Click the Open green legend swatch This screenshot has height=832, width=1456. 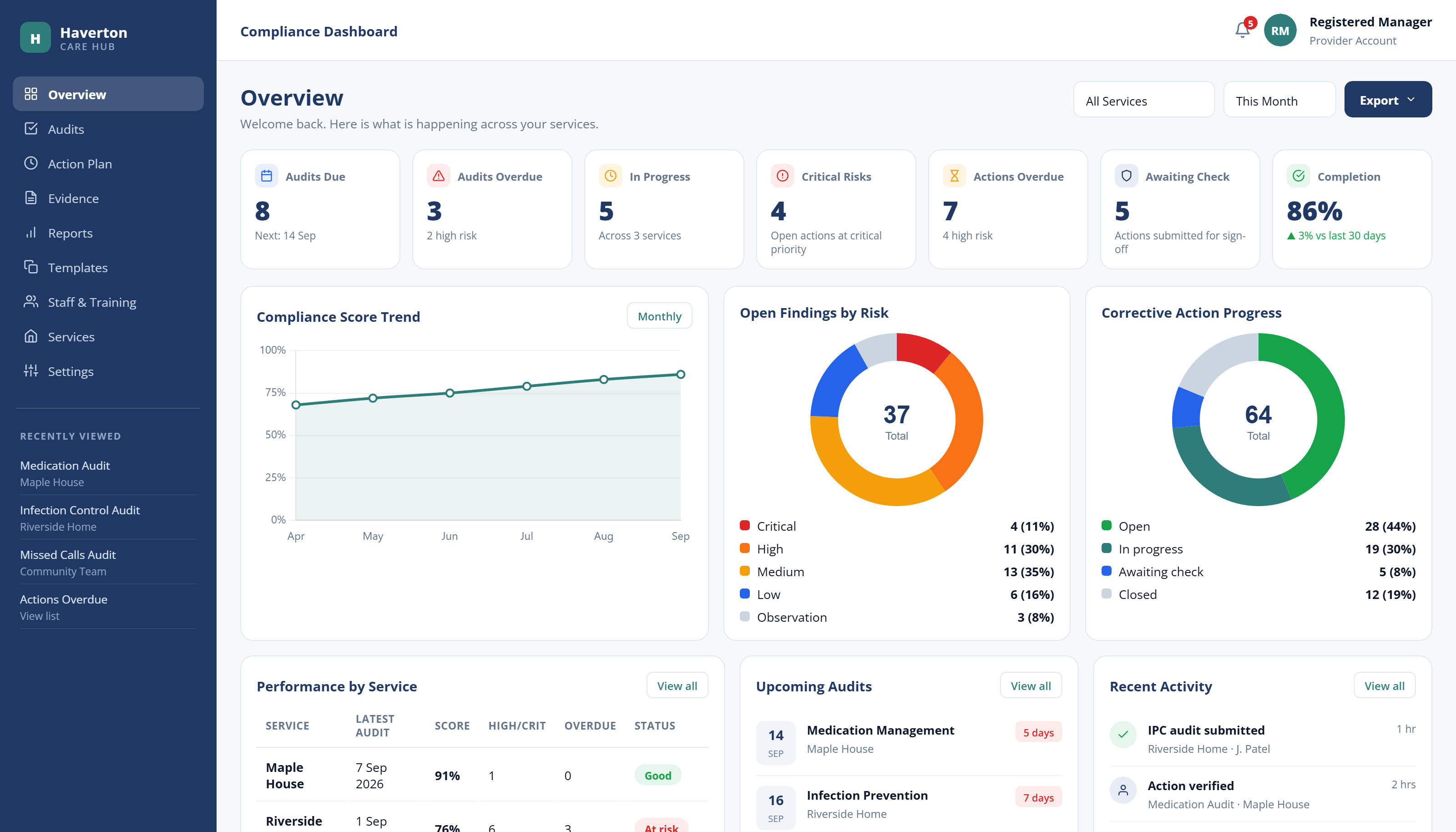(x=1107, y=525)
